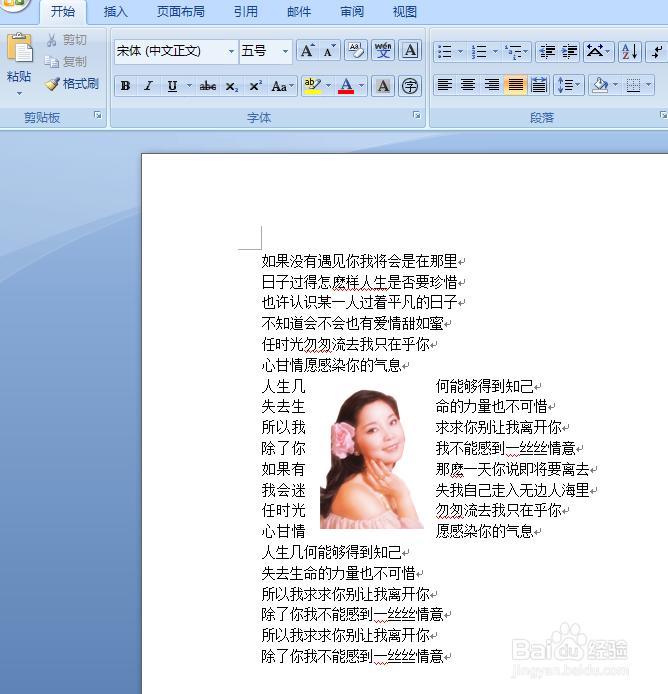Click the Shading paint bucket icon
Image resolution: width=668 pixels, height=694 pixels.
(x=600, y=85)
